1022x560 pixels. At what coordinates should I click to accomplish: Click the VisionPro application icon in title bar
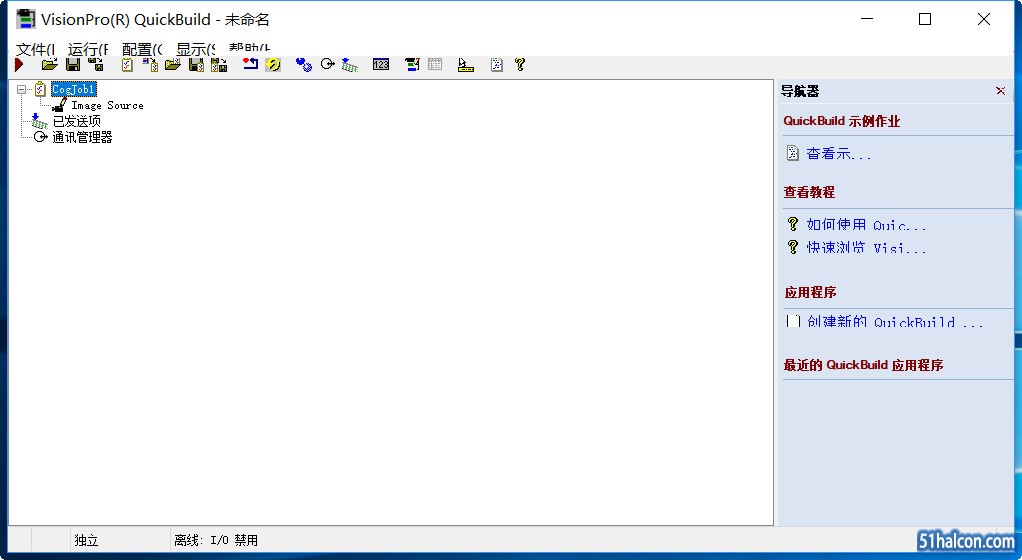tap(25, 19)
